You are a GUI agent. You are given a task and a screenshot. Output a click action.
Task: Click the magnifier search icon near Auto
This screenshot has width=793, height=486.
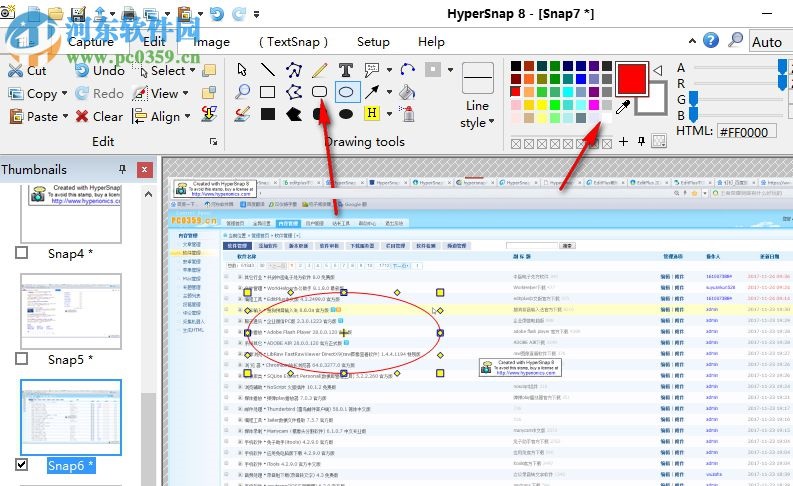tap(735, 40)
